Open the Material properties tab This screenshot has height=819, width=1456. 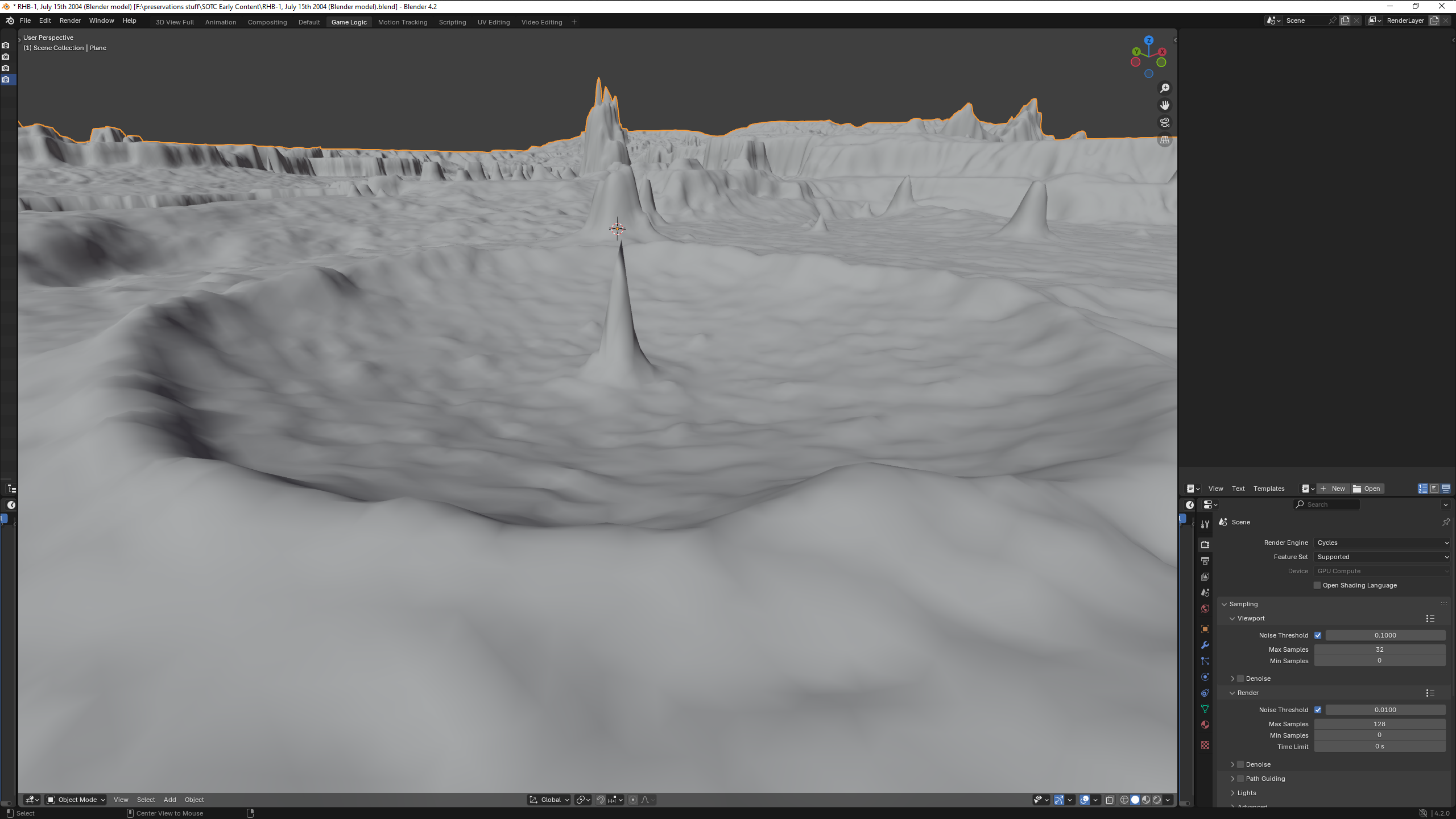pyautogui.click(x=1205, y=725)
